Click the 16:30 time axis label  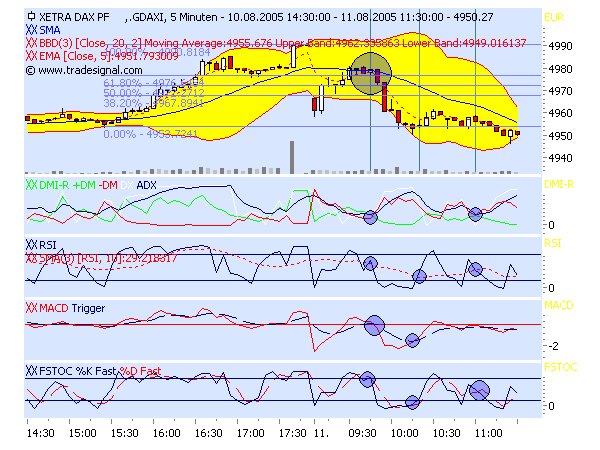point(209,433)
